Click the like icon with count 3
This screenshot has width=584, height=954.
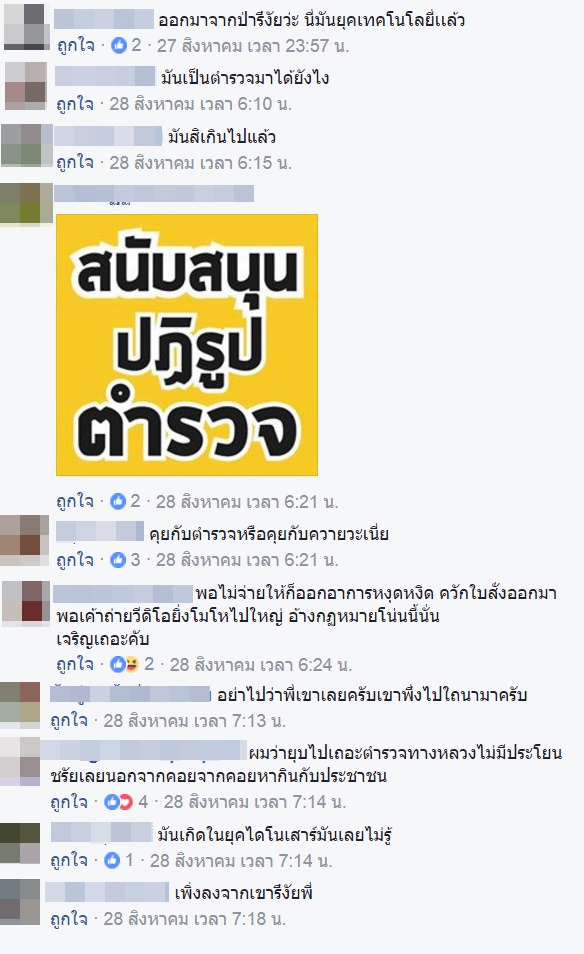tap(118, 559)
